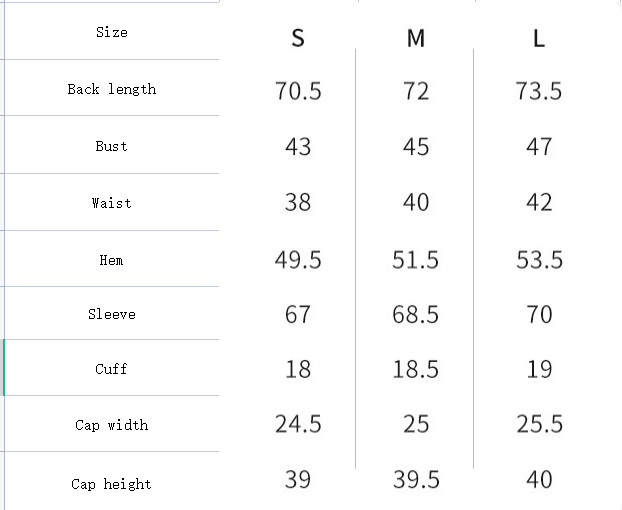Click the L size column header

(x=539, y=39)
